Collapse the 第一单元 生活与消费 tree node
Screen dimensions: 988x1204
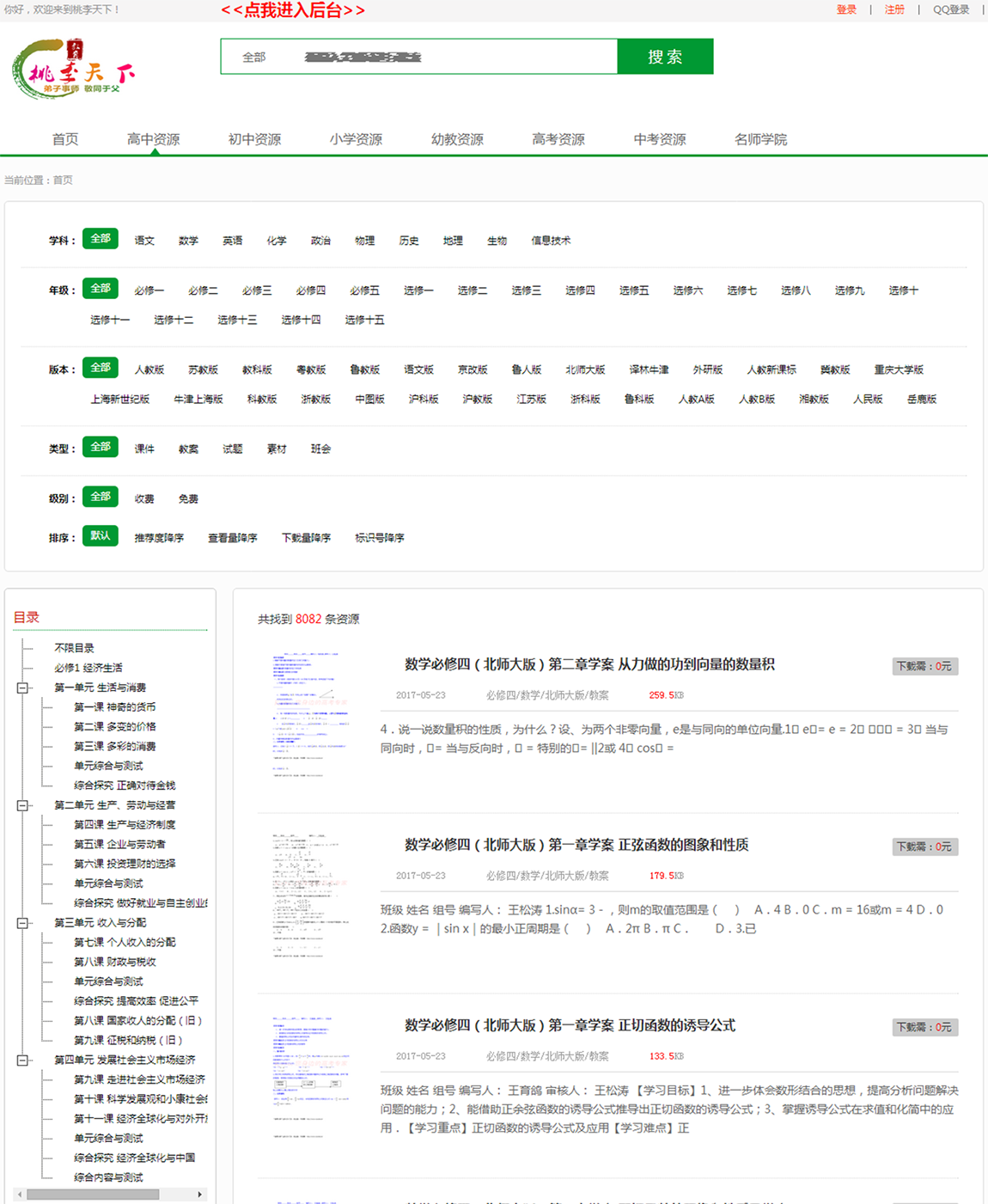(22, 687)
